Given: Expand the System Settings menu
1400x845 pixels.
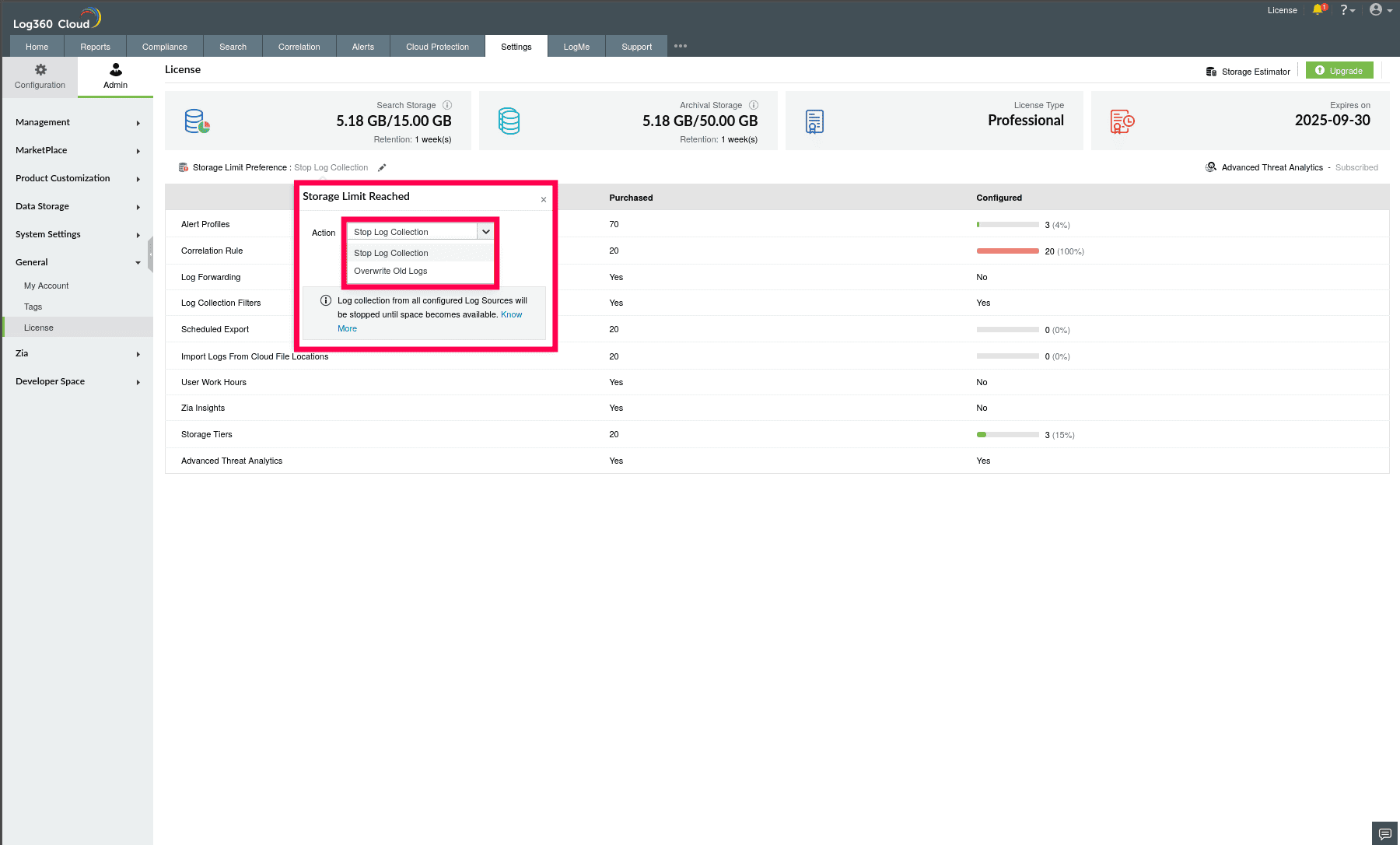Looking at the screenshot, I should coord(78,234).
